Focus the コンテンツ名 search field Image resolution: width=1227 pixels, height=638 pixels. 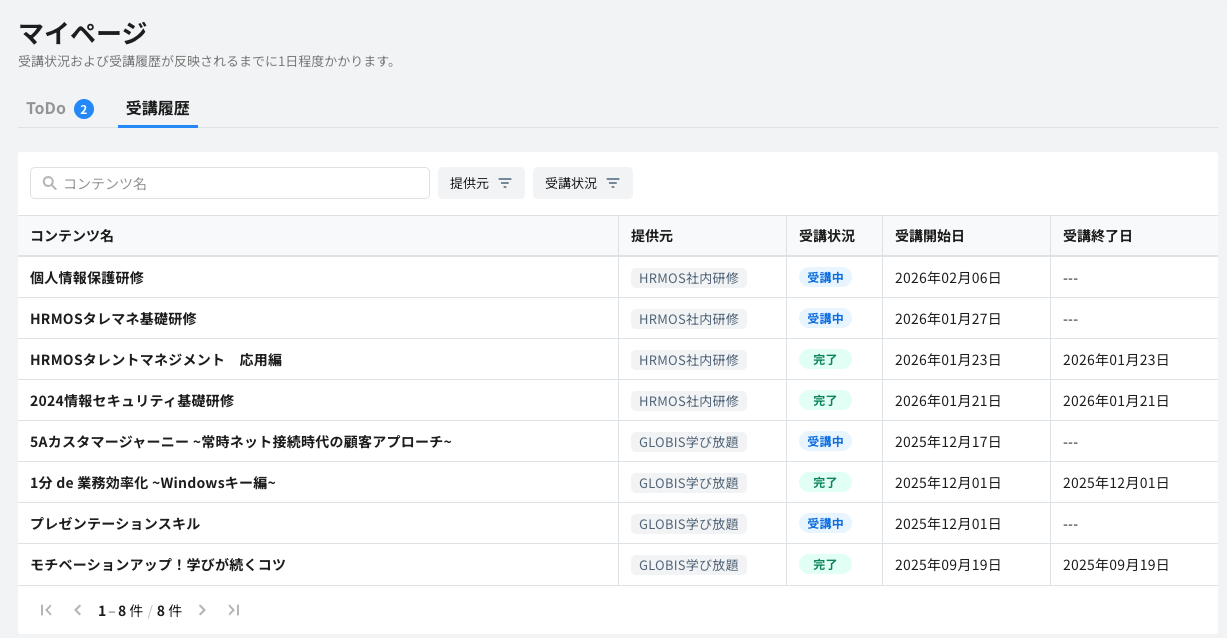(x=240, y=183)
